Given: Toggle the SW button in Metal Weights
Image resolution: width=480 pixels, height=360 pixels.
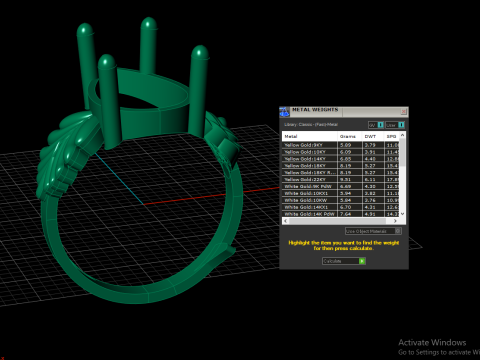Looking at the screenshot, I should point(376,125).
